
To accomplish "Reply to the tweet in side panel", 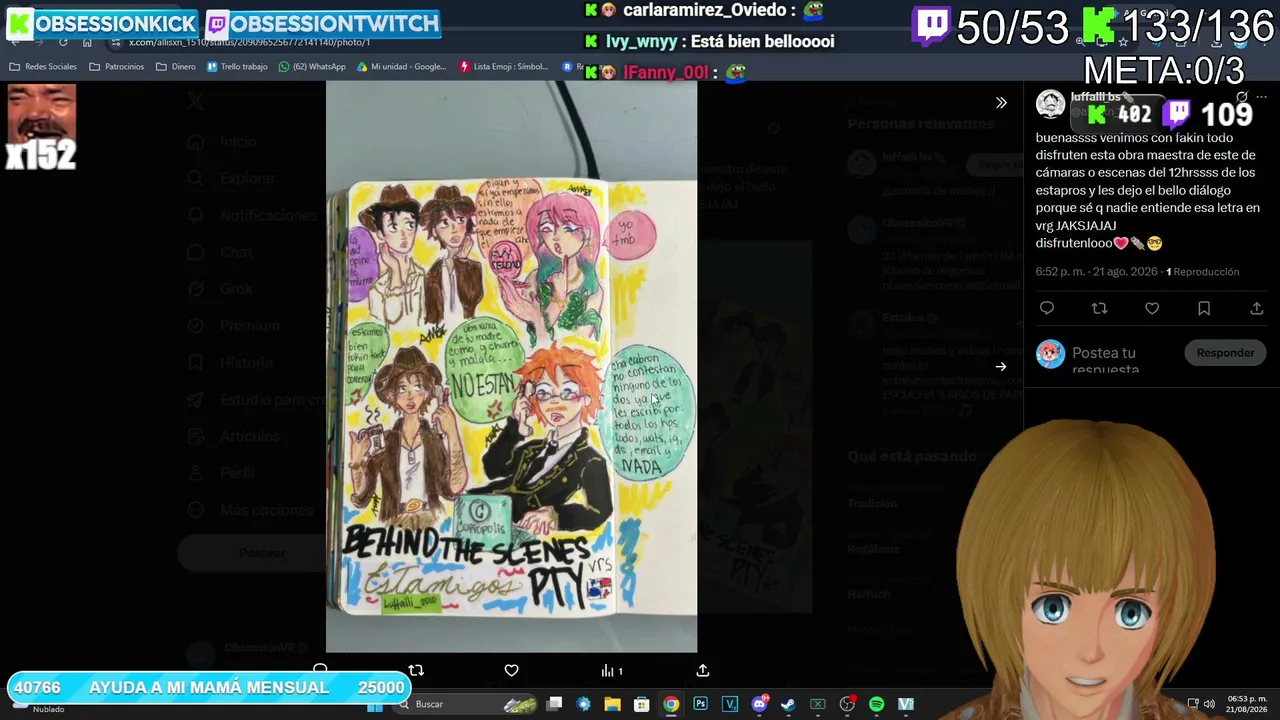I will click(1047, 309).
